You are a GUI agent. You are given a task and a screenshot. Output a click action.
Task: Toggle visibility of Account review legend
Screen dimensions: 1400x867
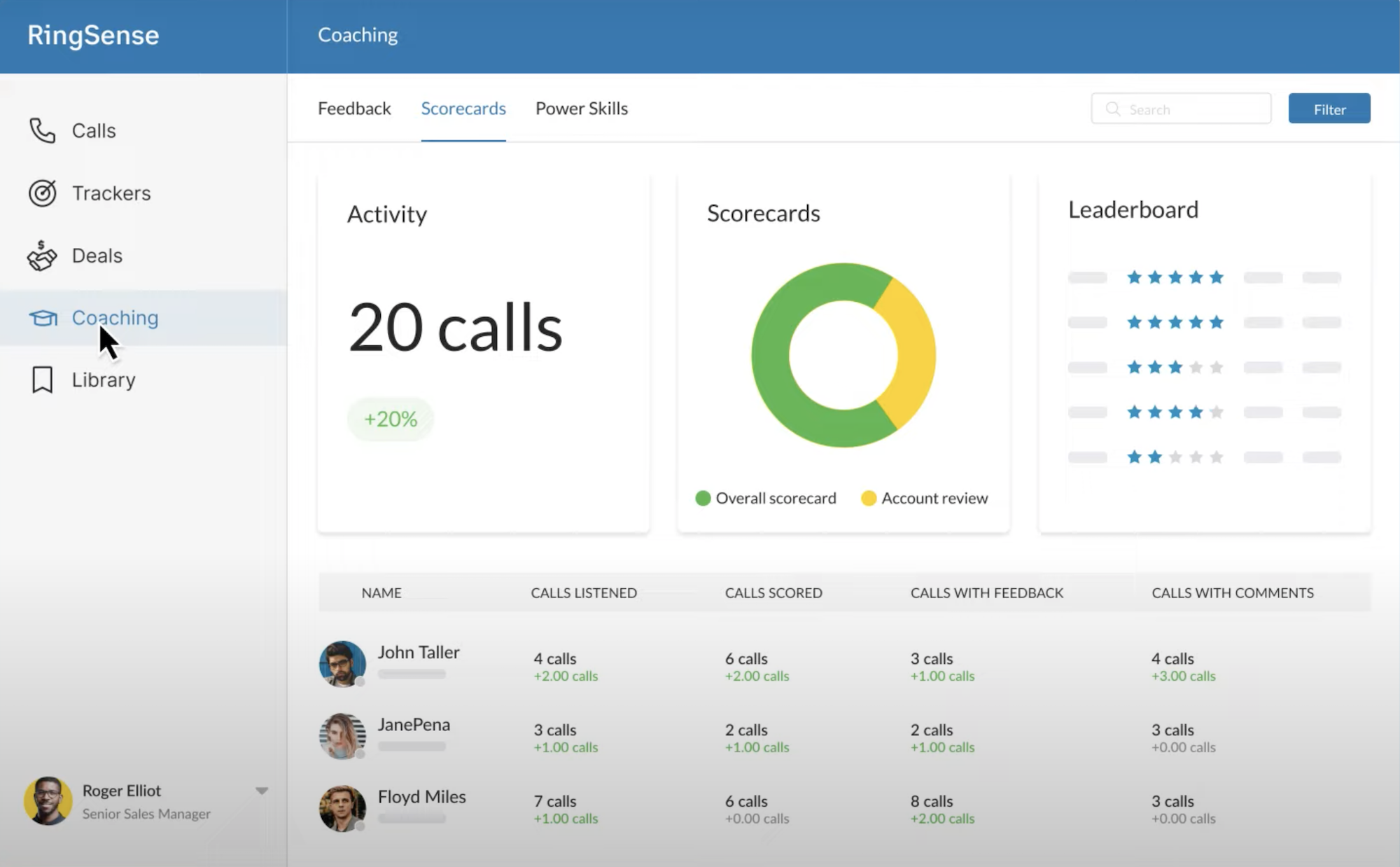(921, 497)
